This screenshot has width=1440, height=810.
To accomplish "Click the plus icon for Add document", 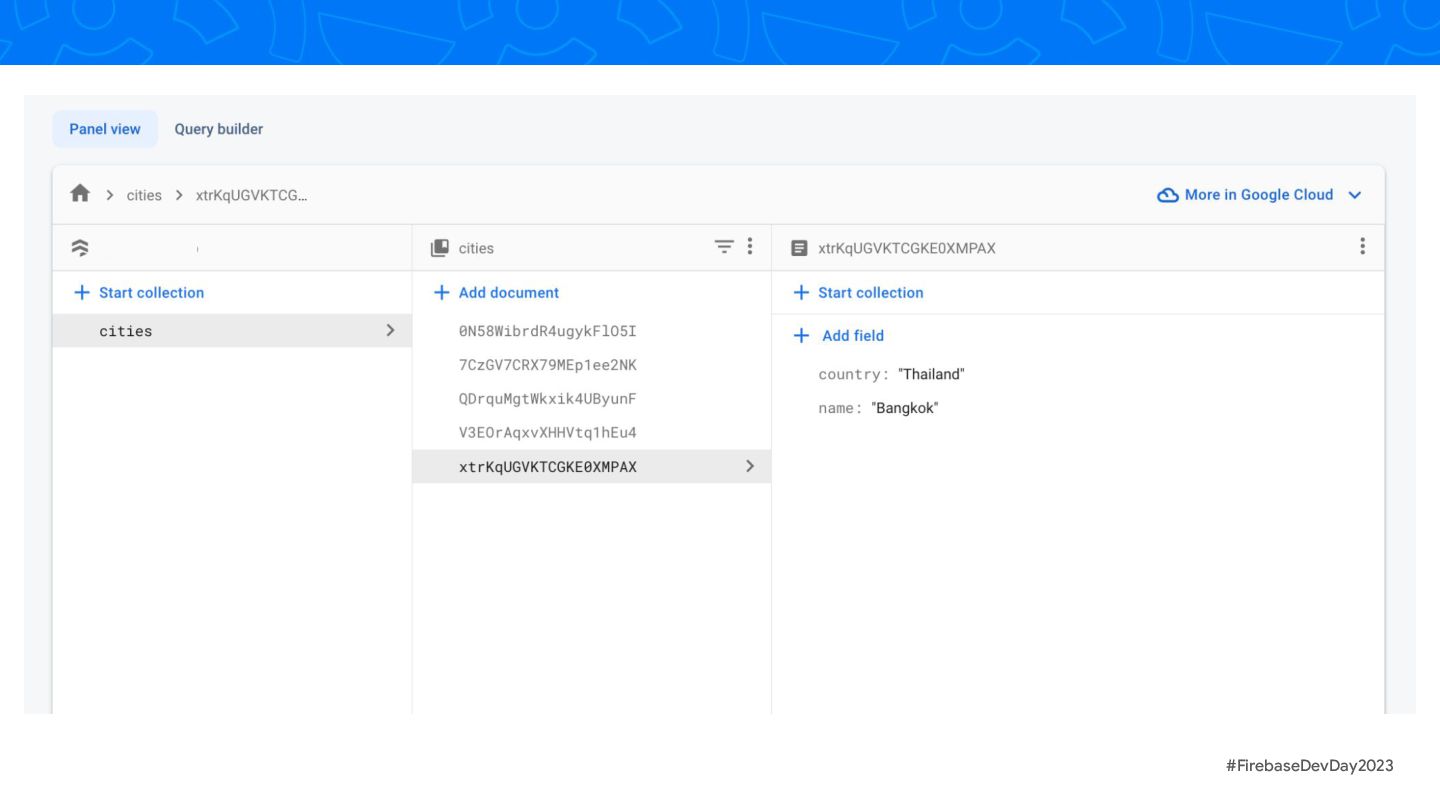I will 441,293.
